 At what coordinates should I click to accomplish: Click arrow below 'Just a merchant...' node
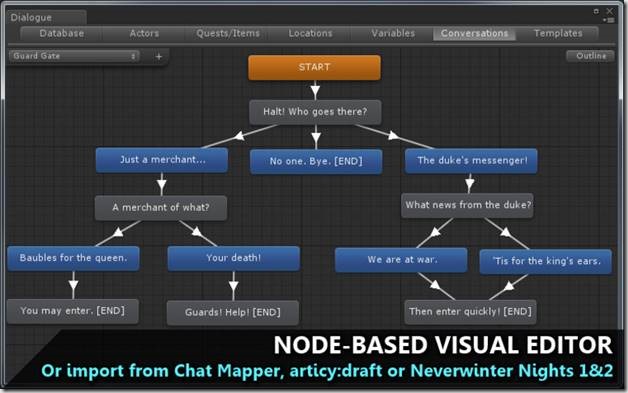click(162, 185)
